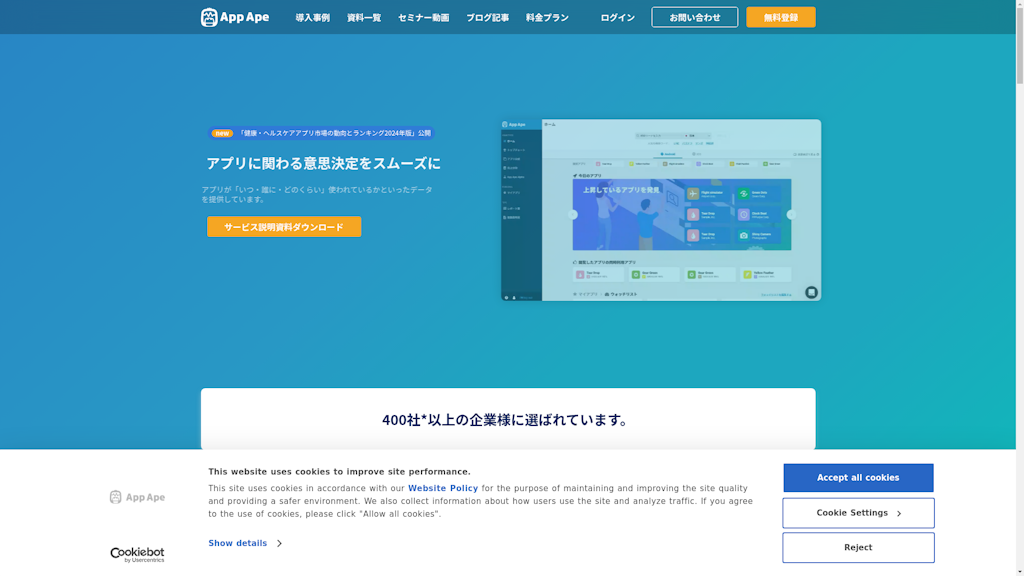Expand the Show details chevron
Image resolution: width=1024 pixels, height=576 pixels.
click(279, 544)
